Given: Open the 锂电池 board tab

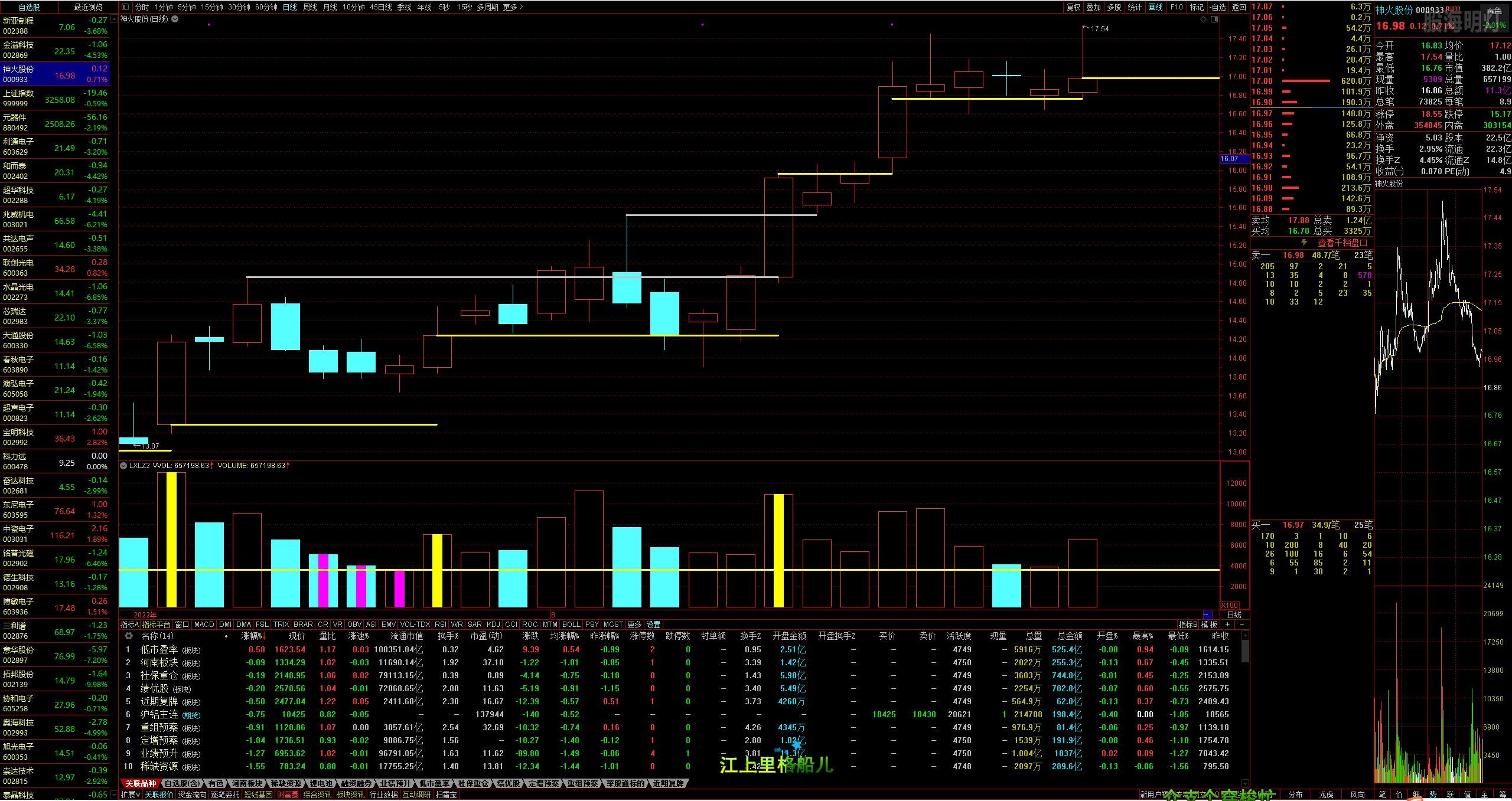Looking at the screenshot, I should 322,784.
